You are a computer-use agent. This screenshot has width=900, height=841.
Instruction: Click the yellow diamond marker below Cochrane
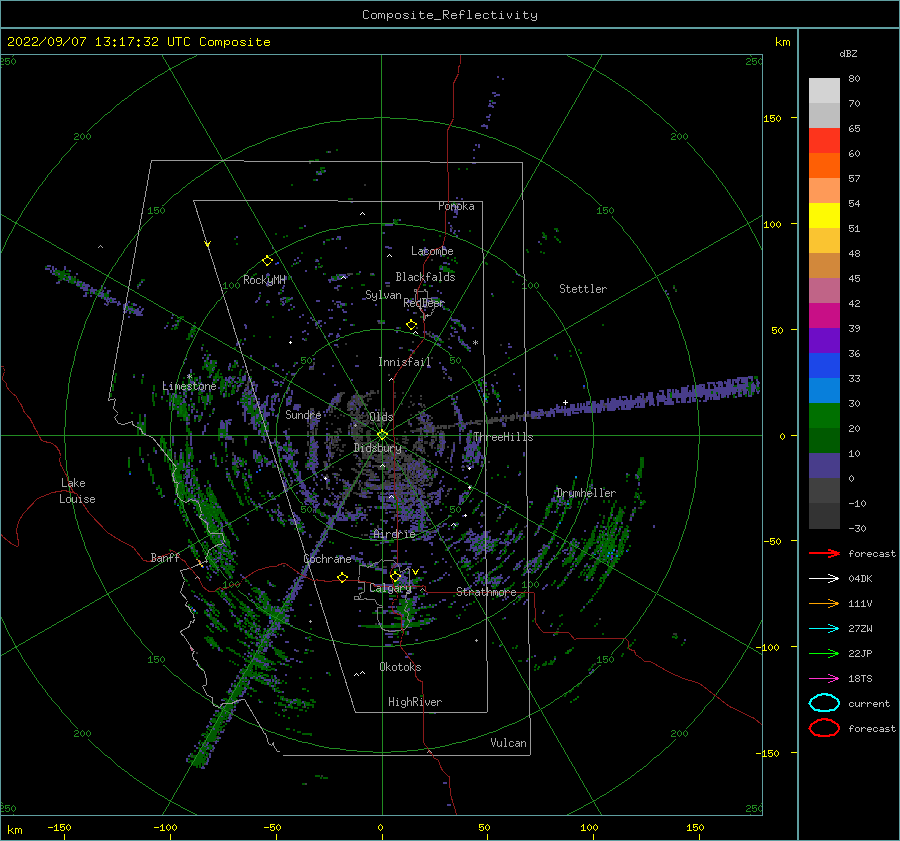coord(343,577)
